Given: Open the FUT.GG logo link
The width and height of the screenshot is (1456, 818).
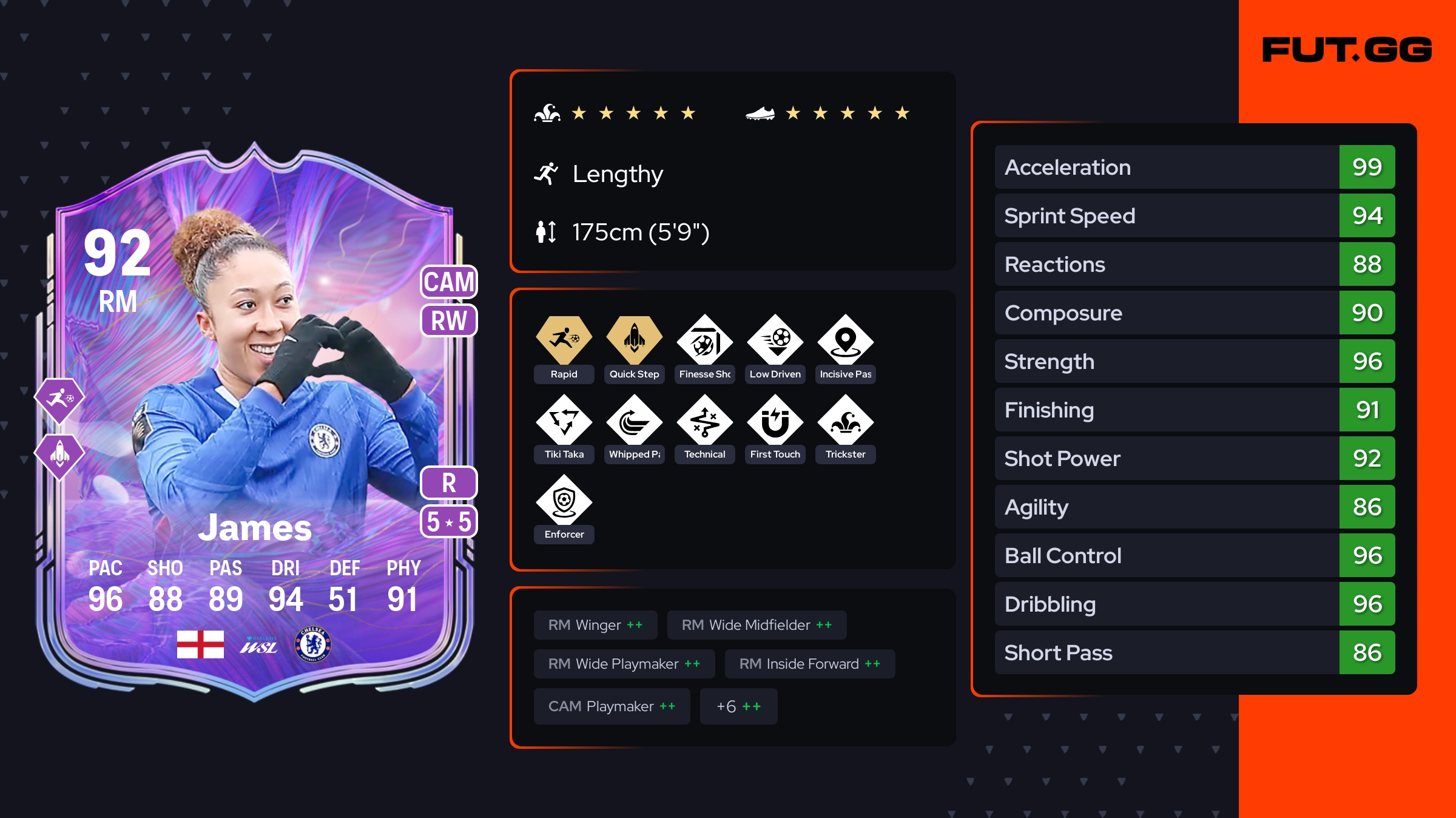Looking at the screenshot, I should 1347,50.
